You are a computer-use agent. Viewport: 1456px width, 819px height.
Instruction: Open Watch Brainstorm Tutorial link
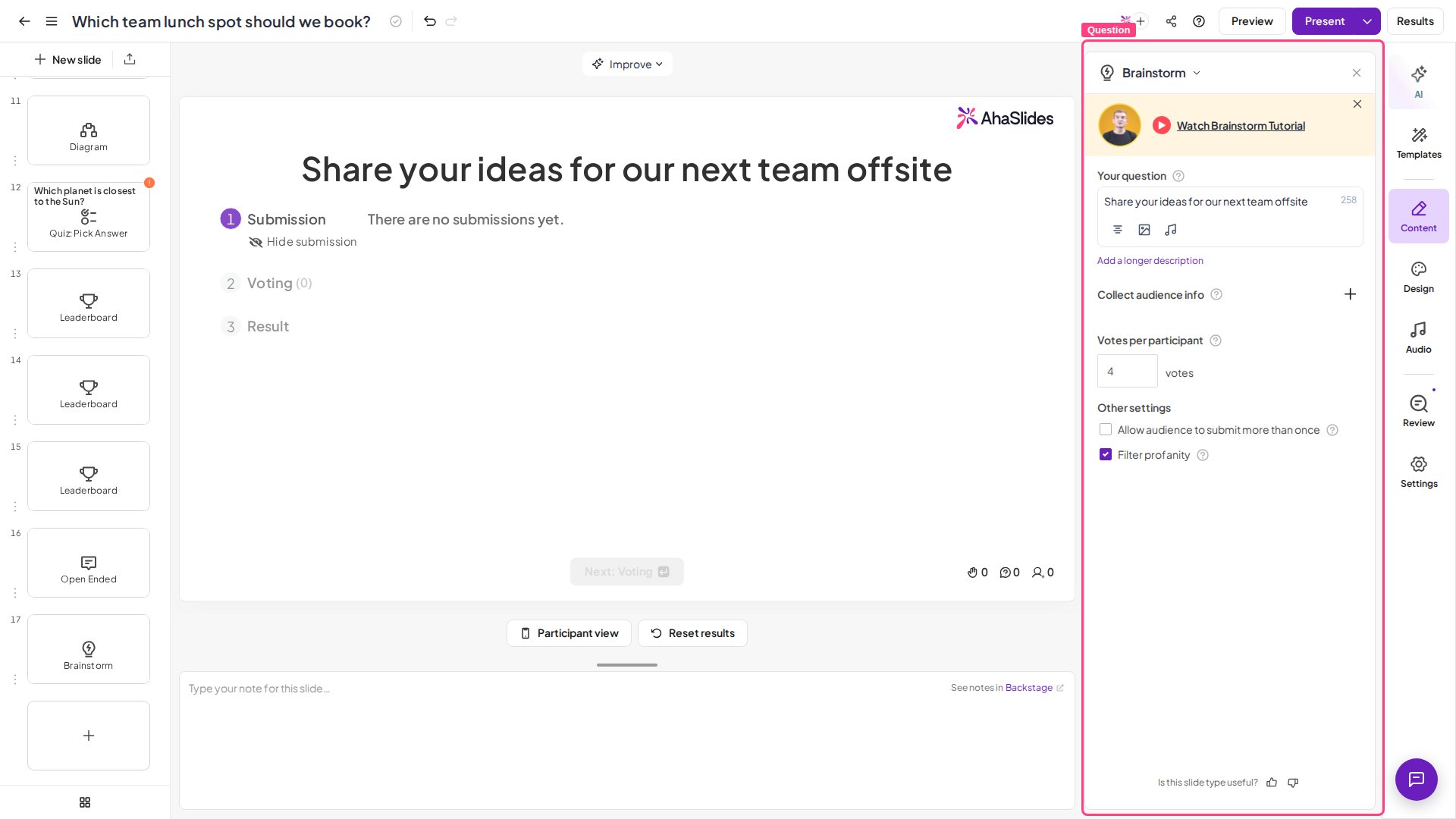coord(1241,126)
